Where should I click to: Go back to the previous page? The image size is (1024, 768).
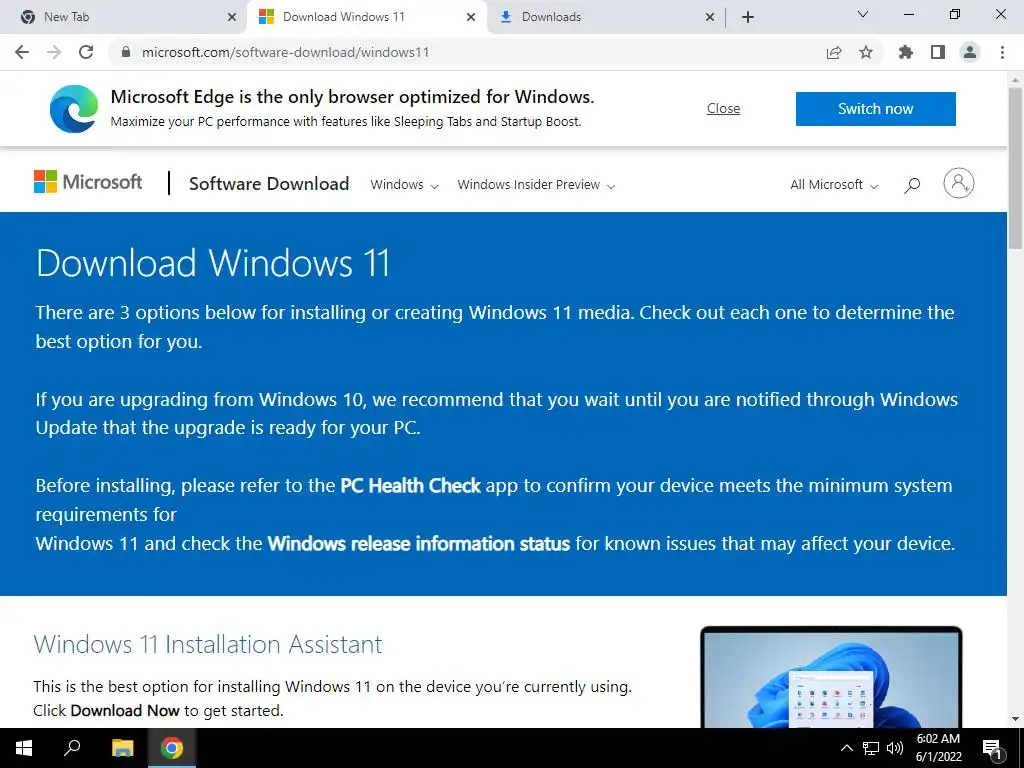coord(22,52)
